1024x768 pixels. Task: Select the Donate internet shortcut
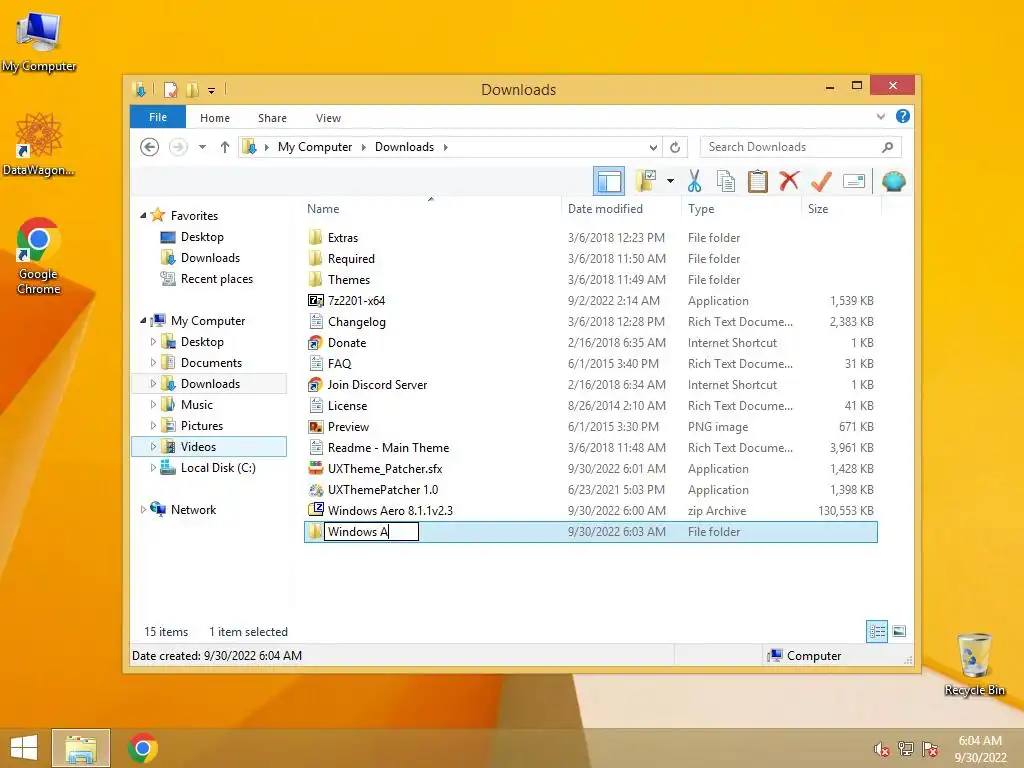pos(591,343)
